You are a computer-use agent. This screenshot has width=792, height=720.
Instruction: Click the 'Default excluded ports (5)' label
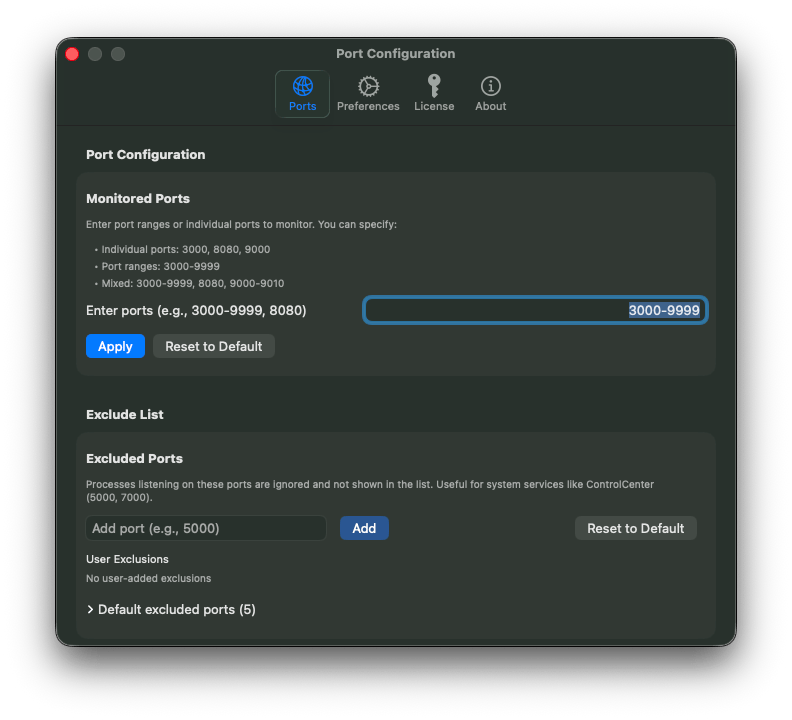(177, 609)
